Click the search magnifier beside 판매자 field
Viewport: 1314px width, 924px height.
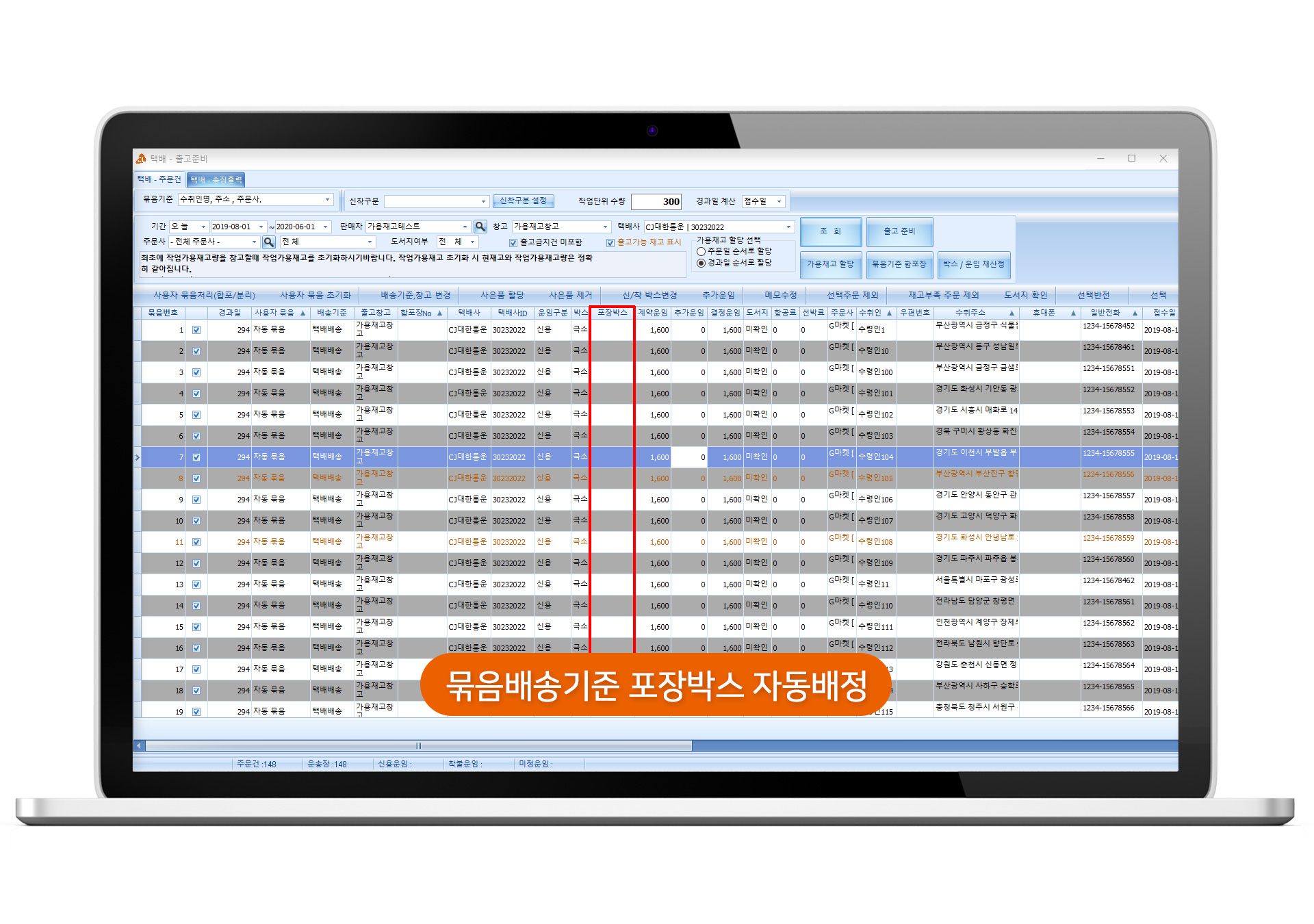[x=480, y=227]
